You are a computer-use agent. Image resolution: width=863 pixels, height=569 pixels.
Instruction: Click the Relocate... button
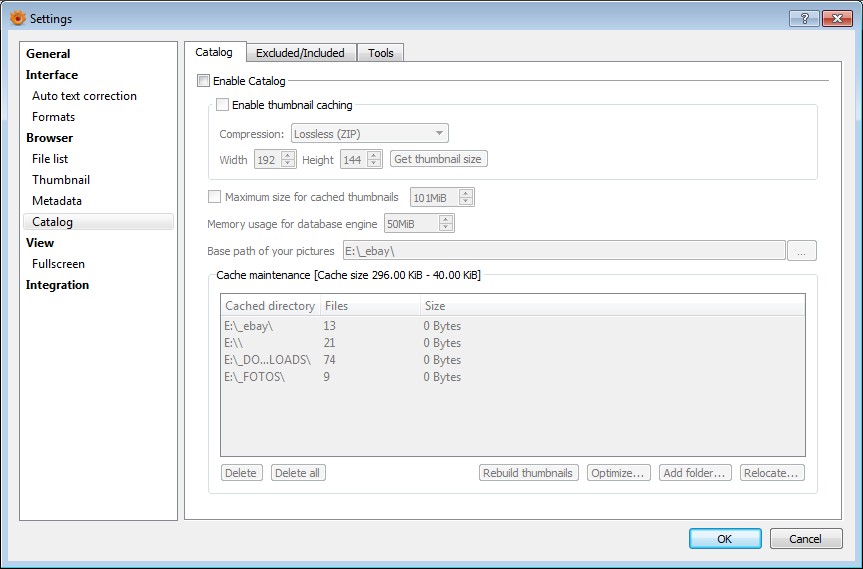pyautogui.click(x=772, y=473)
